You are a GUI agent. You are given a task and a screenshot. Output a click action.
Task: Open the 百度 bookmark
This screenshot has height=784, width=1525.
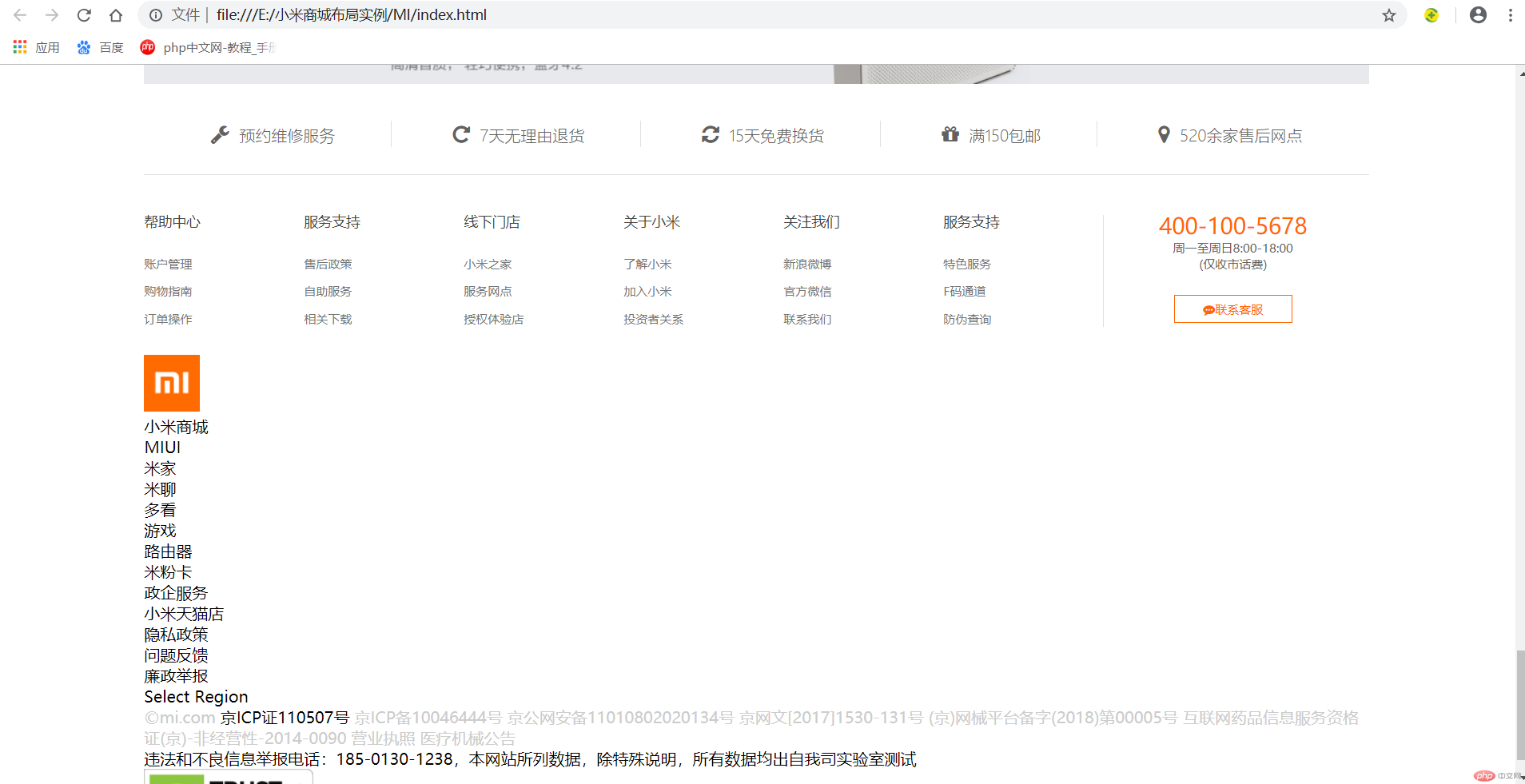click(100, 47)
